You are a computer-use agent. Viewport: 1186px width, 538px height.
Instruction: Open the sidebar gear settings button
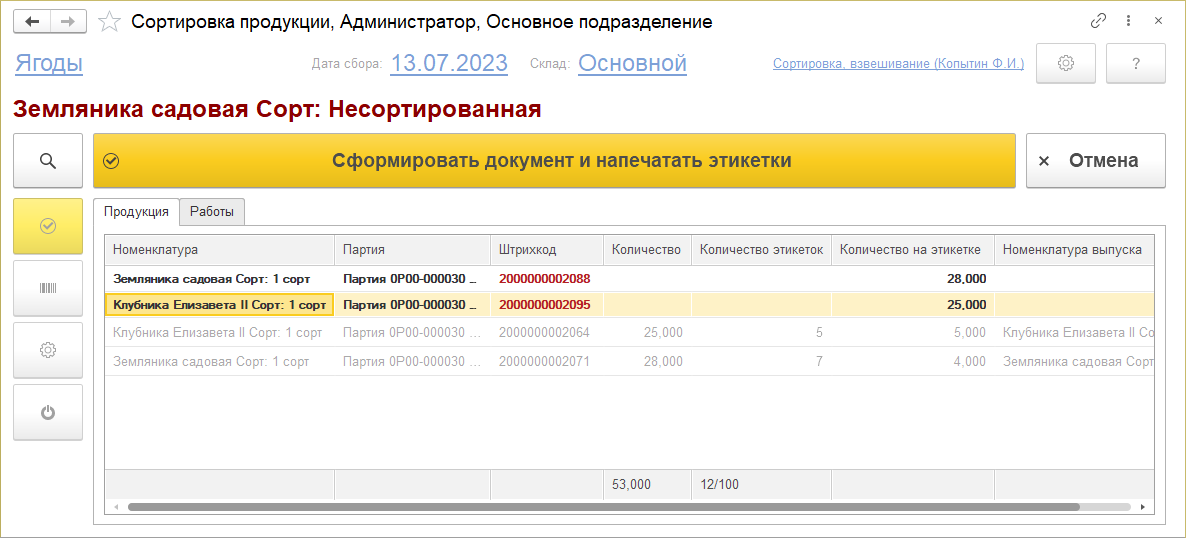click(x=48, y=350)
